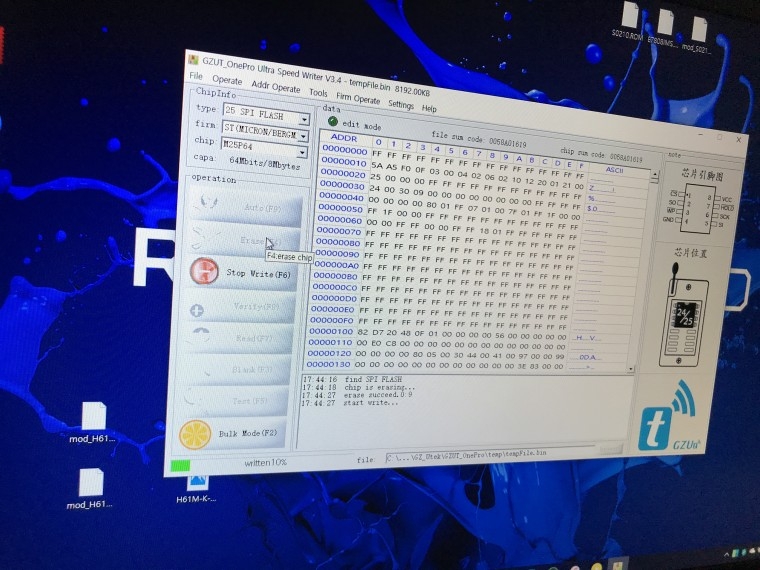This screenshot has height=570, width=760.
Task: Open the Tools menu
Action: pos(318,92)
